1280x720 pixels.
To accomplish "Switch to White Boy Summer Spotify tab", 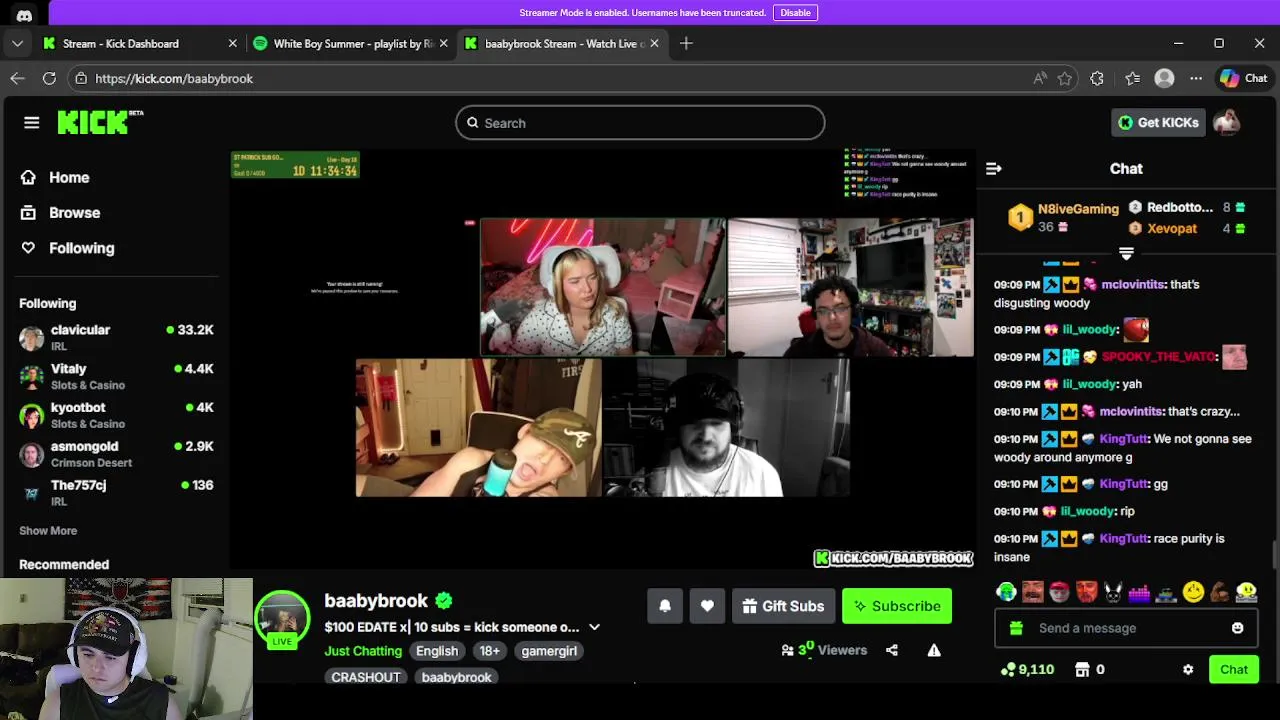I will point(352,43).
